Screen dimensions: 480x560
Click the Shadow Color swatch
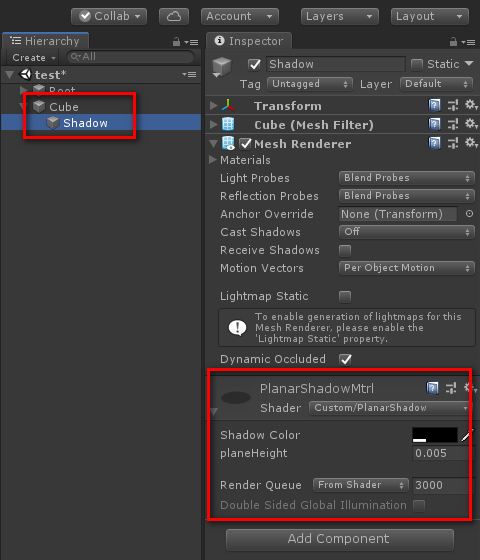(435, 435)
